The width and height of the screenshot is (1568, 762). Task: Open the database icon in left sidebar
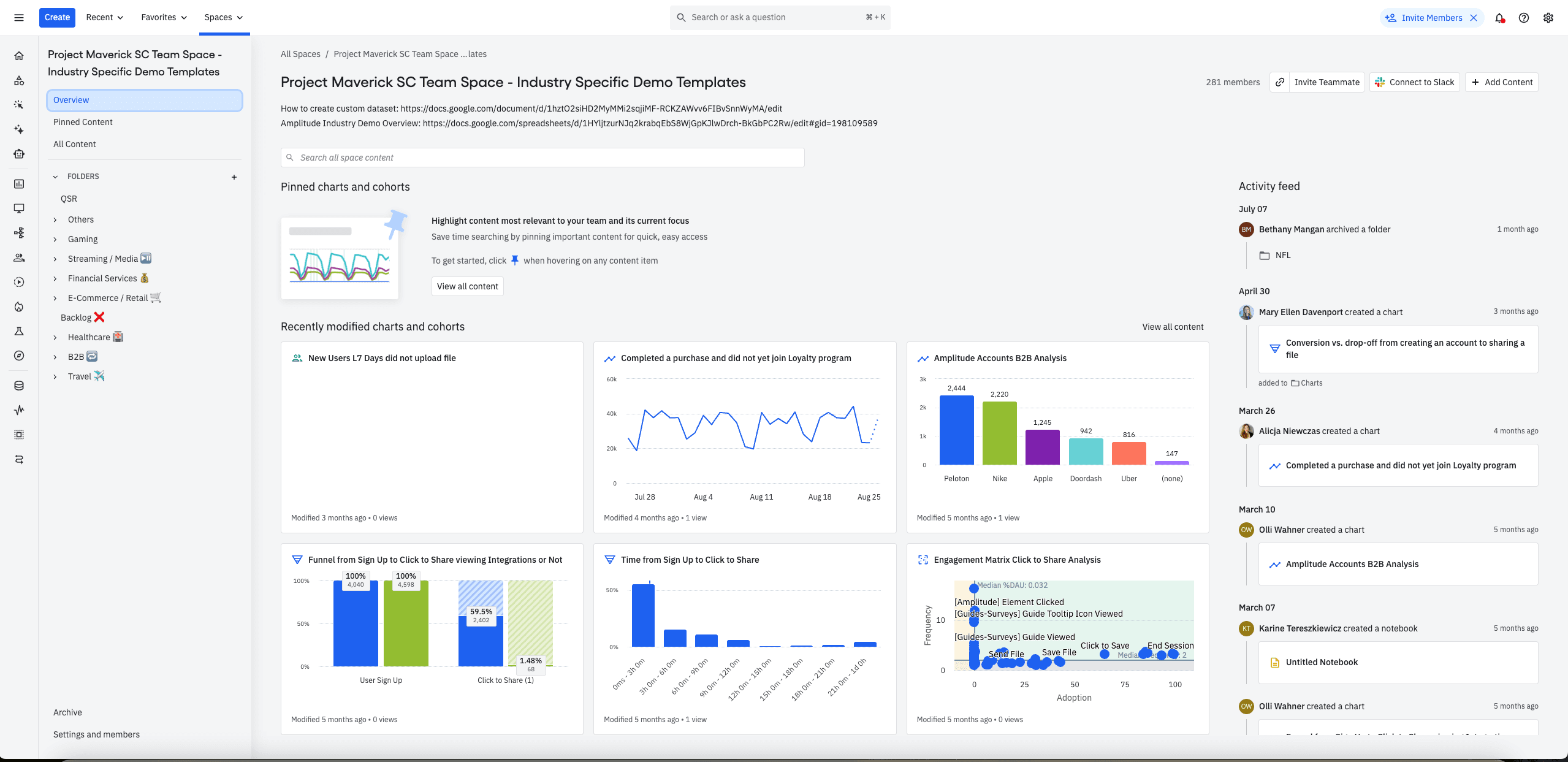pyautogui.click(x=19, y=386)
